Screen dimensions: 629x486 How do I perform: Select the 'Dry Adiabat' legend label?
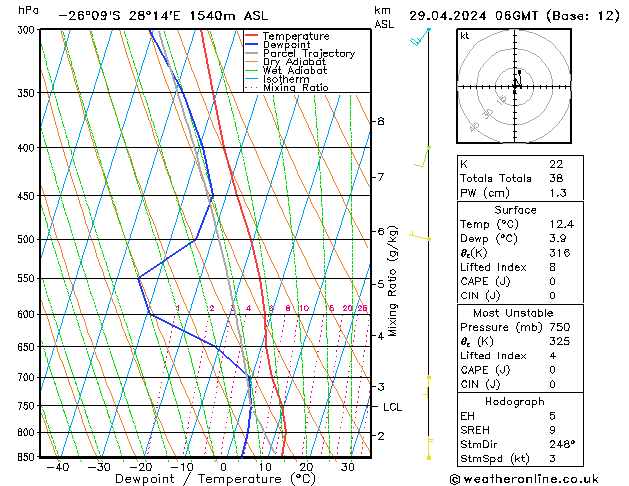pyautogui.click(x=294, y=62)
